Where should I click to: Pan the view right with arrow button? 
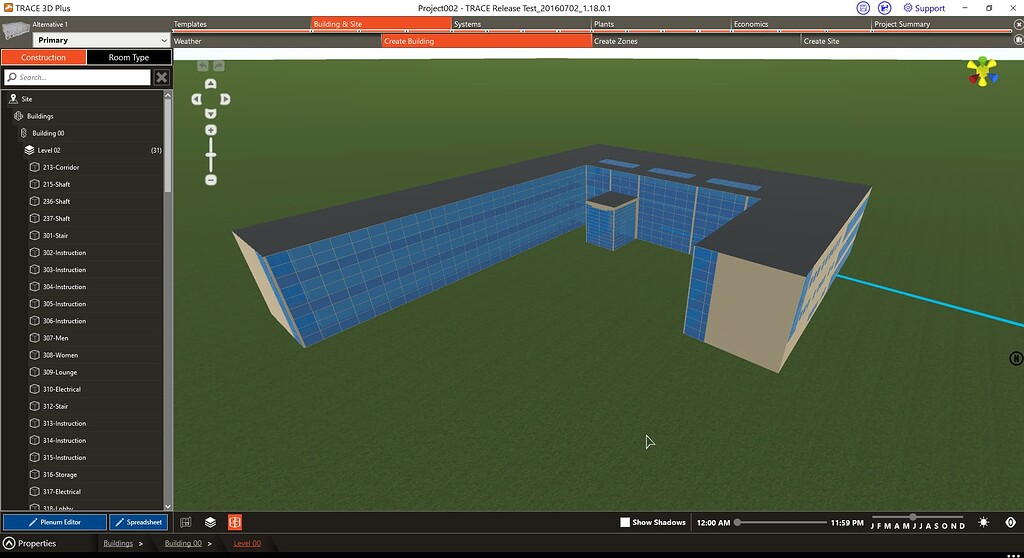226,99
